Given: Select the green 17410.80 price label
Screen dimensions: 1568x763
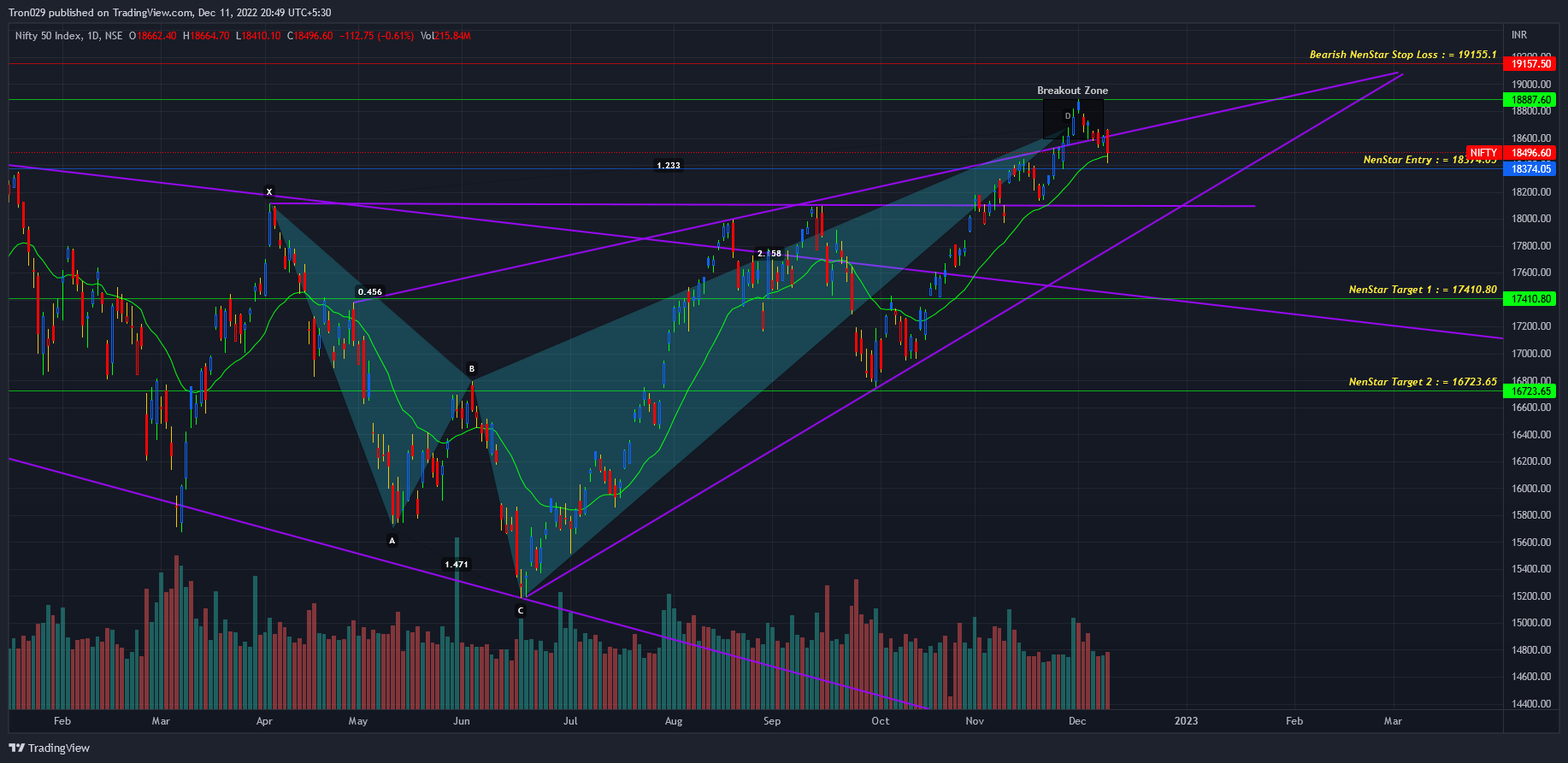Looking at the screenshot, I should click(x=1530, y=299).
